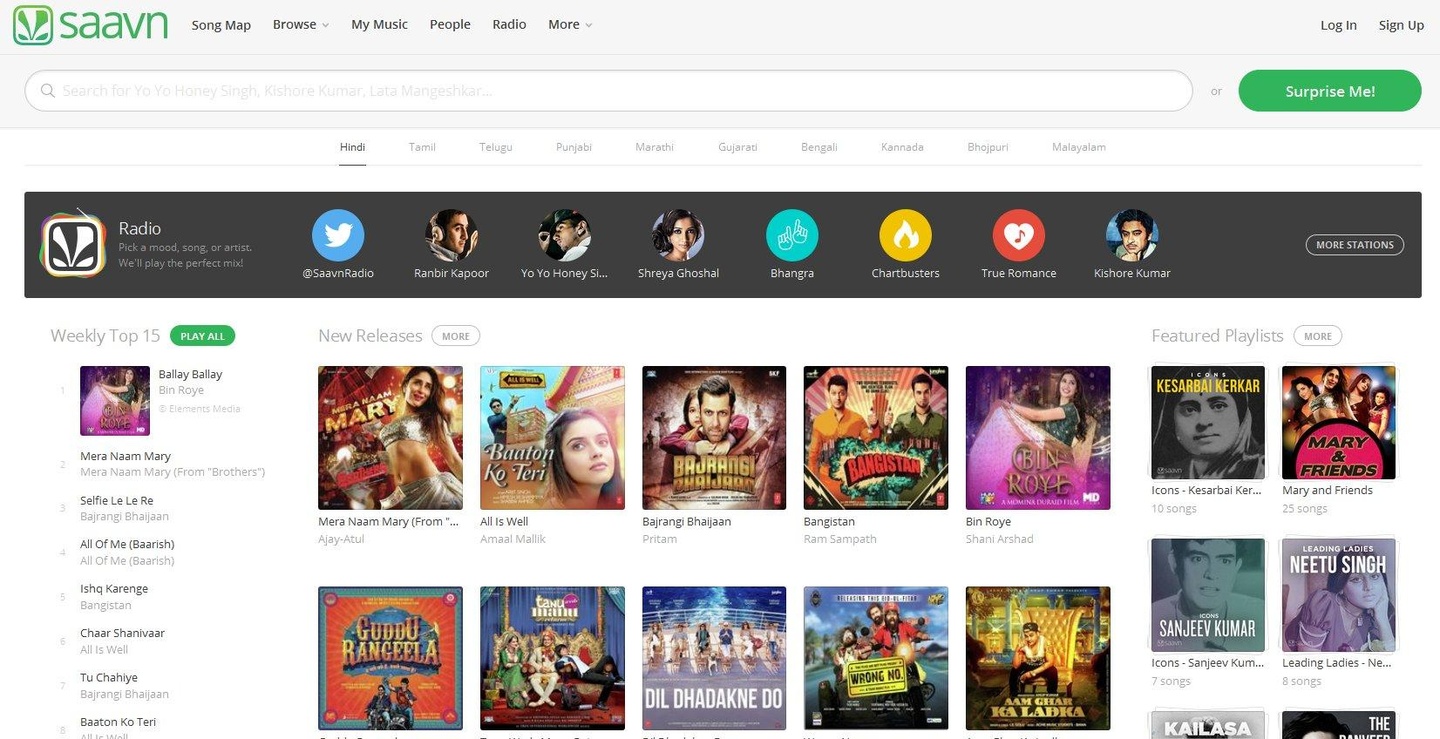Click song title Chaar Shanivaar
This screenshot has height=739, width=1440.
[122, 633]
